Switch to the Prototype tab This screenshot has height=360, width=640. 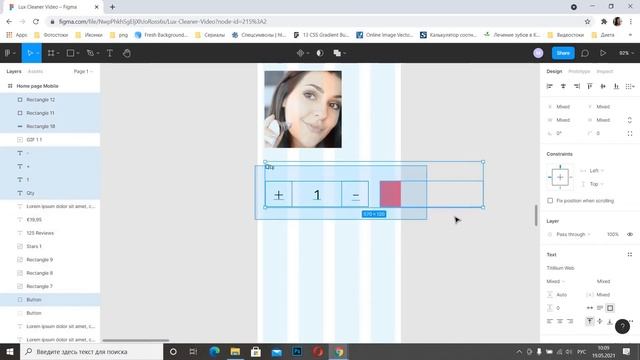pyautogui.click(x=579, y=71)
